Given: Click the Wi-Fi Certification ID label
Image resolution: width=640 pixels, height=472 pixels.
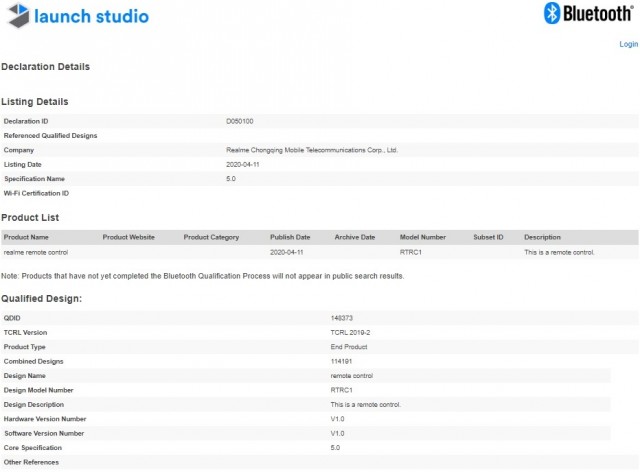Looking at the screenshot, I should coord(36,193).
